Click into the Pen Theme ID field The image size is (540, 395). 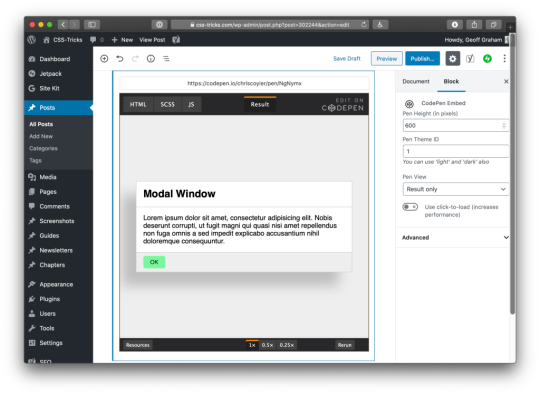click(456, 151)
